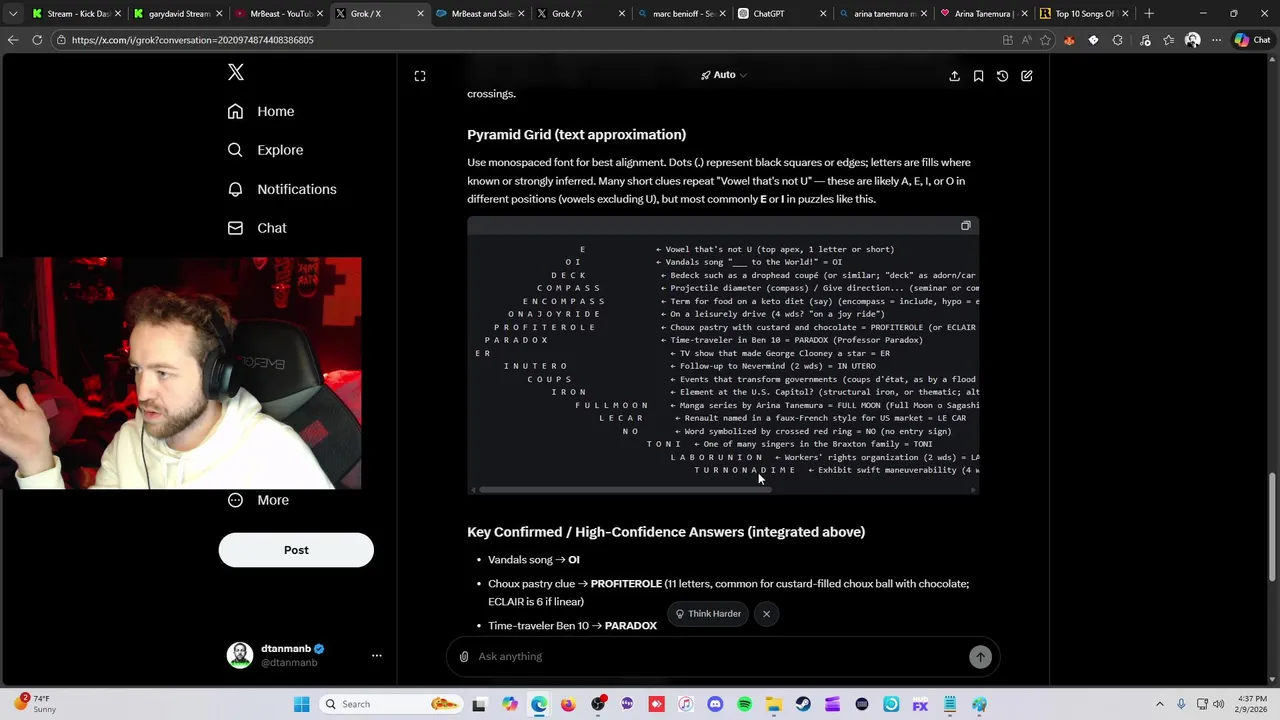Viewport: 1280px width, 720px height.
Task: Click the browser address bar URL
Action: tap(193, 40)
